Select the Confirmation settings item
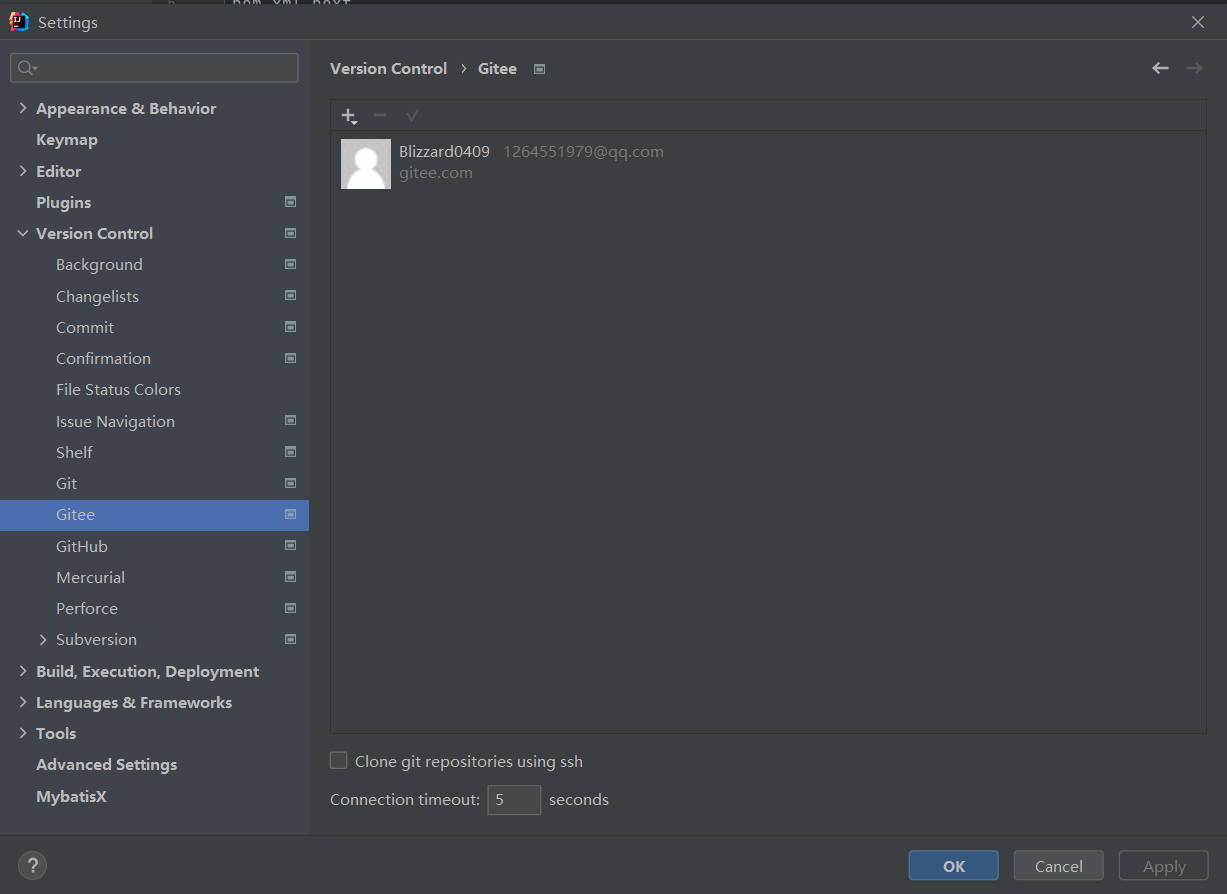1227x894 pixels. (103, 358)
